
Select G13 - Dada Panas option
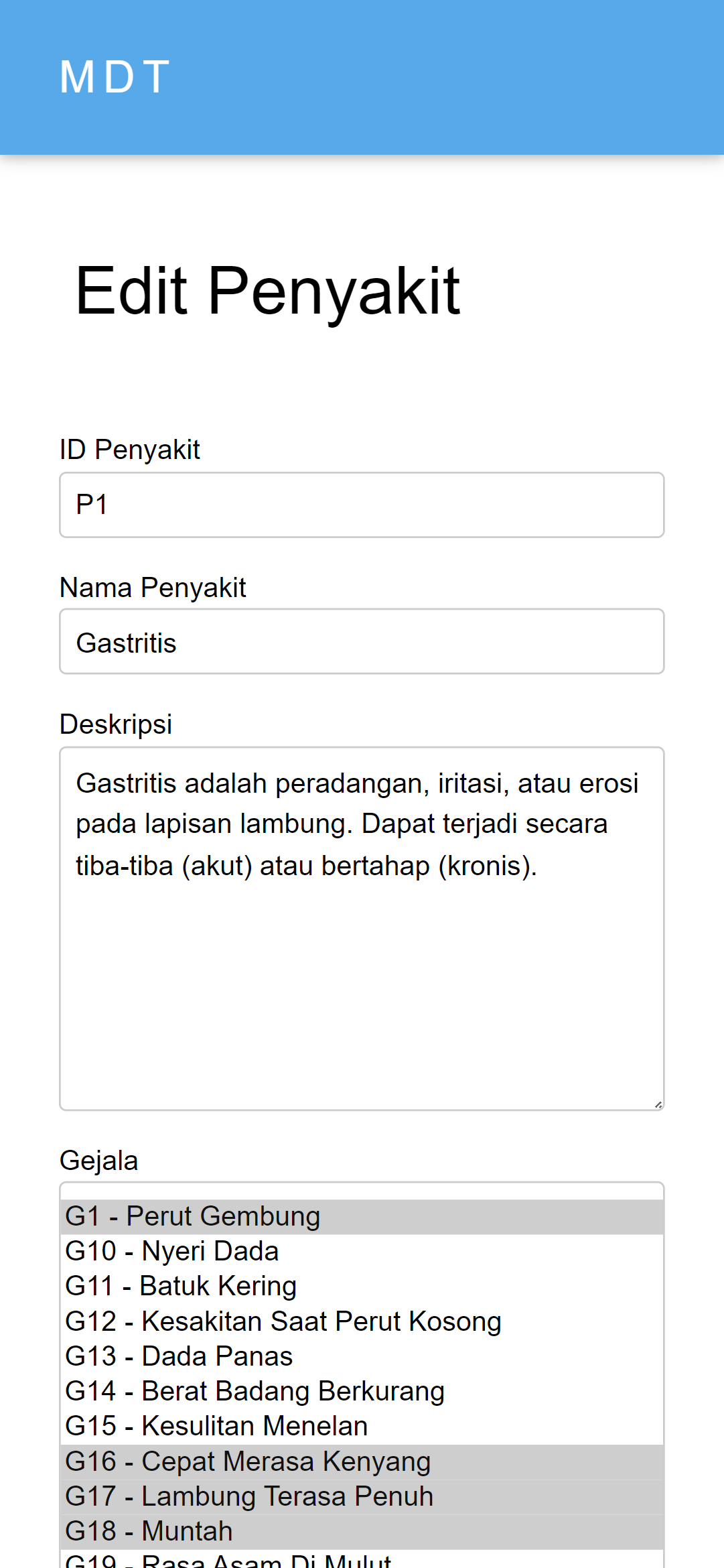pyautogui.click(x=362, y=1356)
